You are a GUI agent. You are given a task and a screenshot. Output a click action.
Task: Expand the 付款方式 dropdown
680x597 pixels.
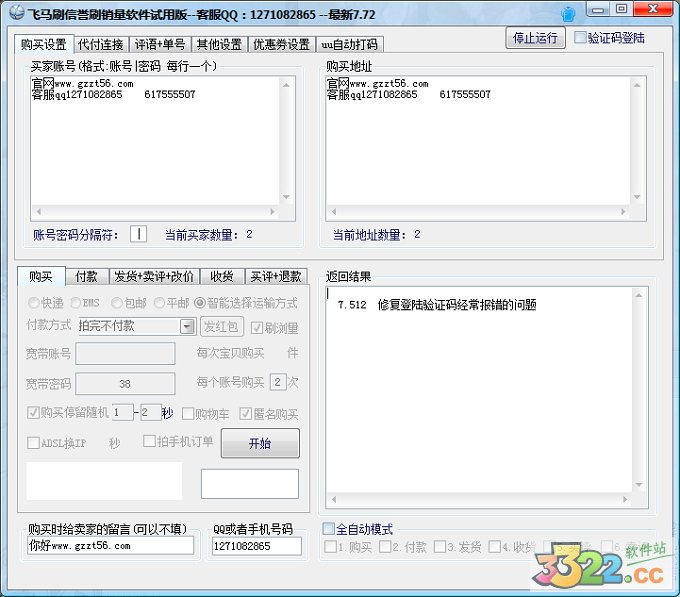click(187, 326)
